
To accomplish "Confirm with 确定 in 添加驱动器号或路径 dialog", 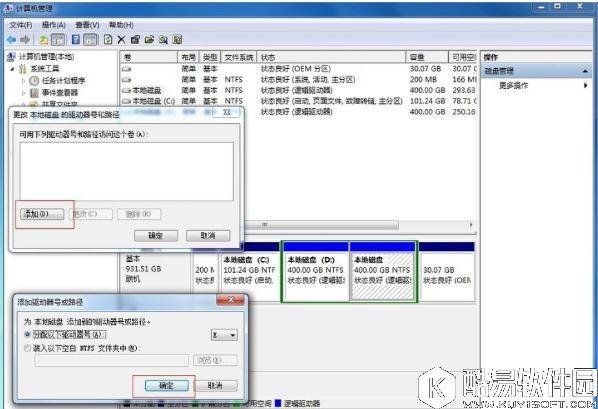I will pyautogui.click(x=166, y=386).
